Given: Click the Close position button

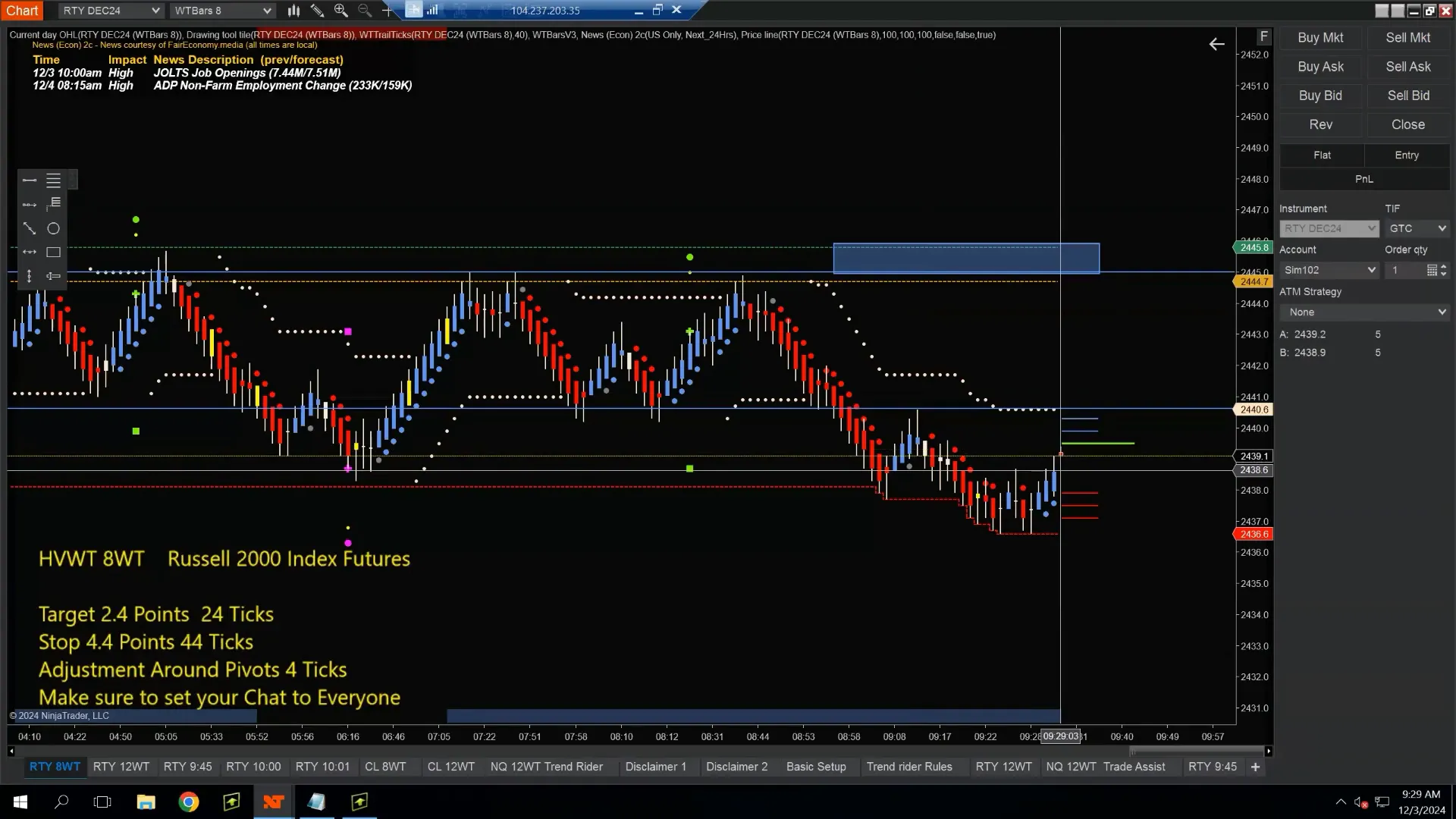Looking at the screenshot, I should click(1408, 124).
